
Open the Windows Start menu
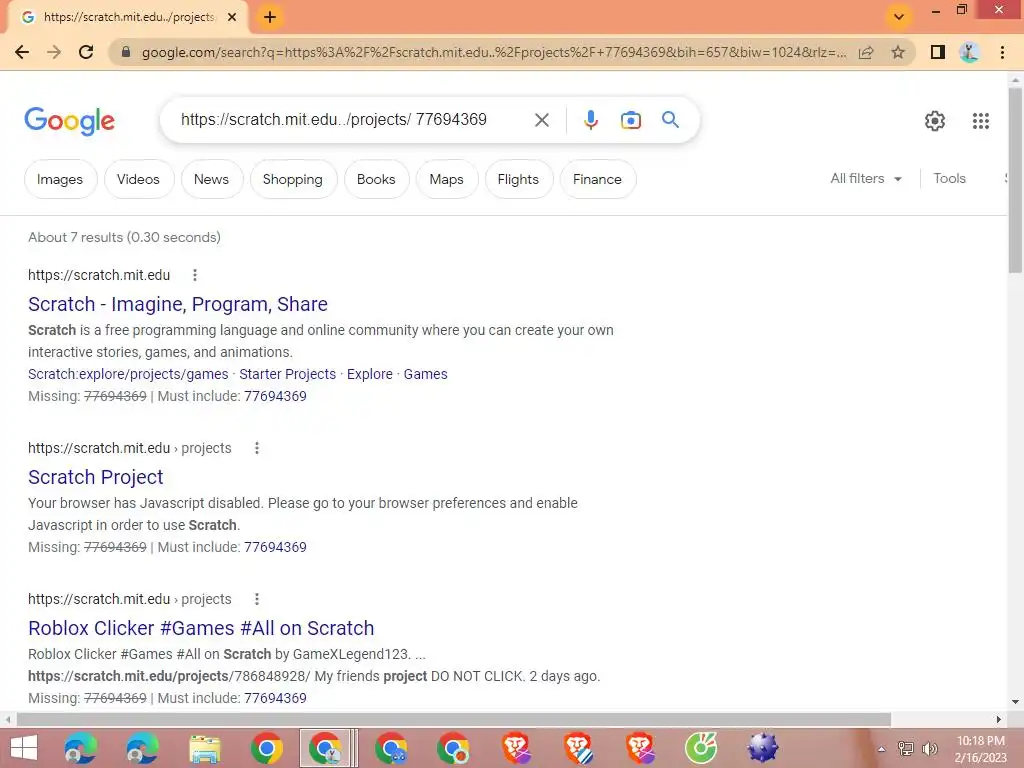24,748
